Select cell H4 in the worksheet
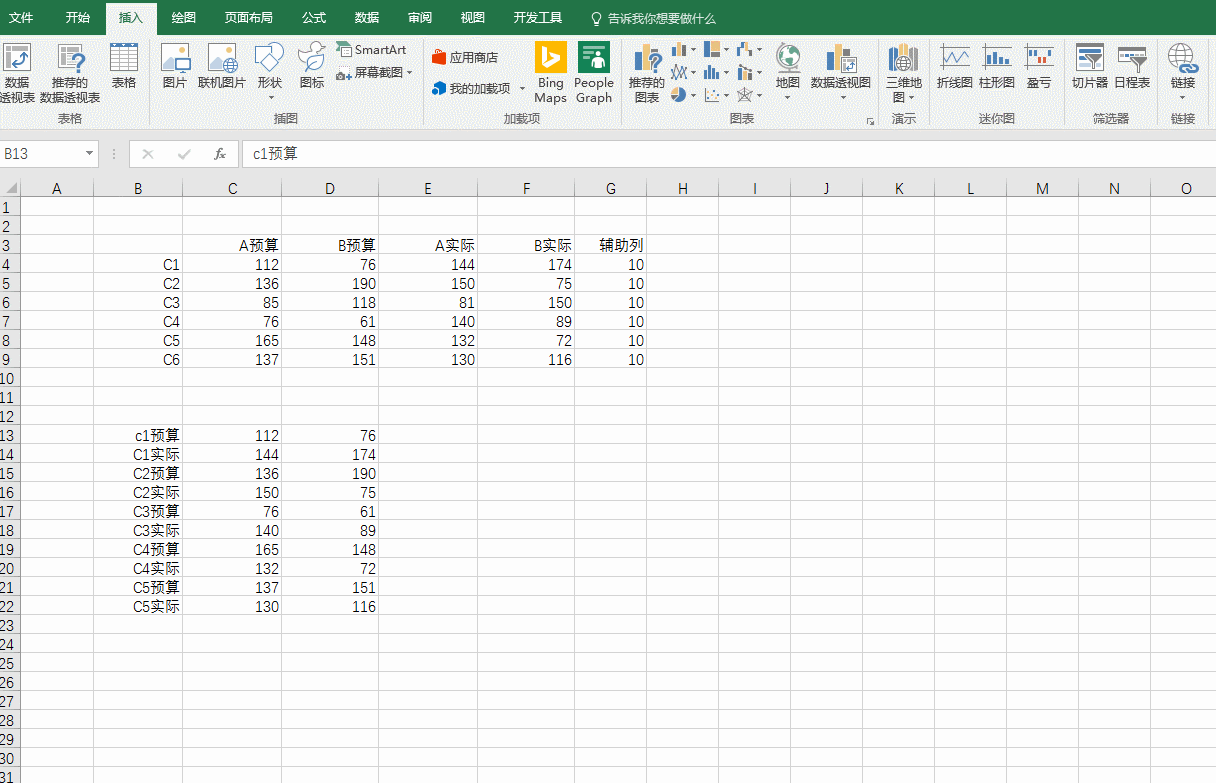Image resolution: width=1216 pixels, height=783 pixels. pyautogui.click(x=683, y=264)
